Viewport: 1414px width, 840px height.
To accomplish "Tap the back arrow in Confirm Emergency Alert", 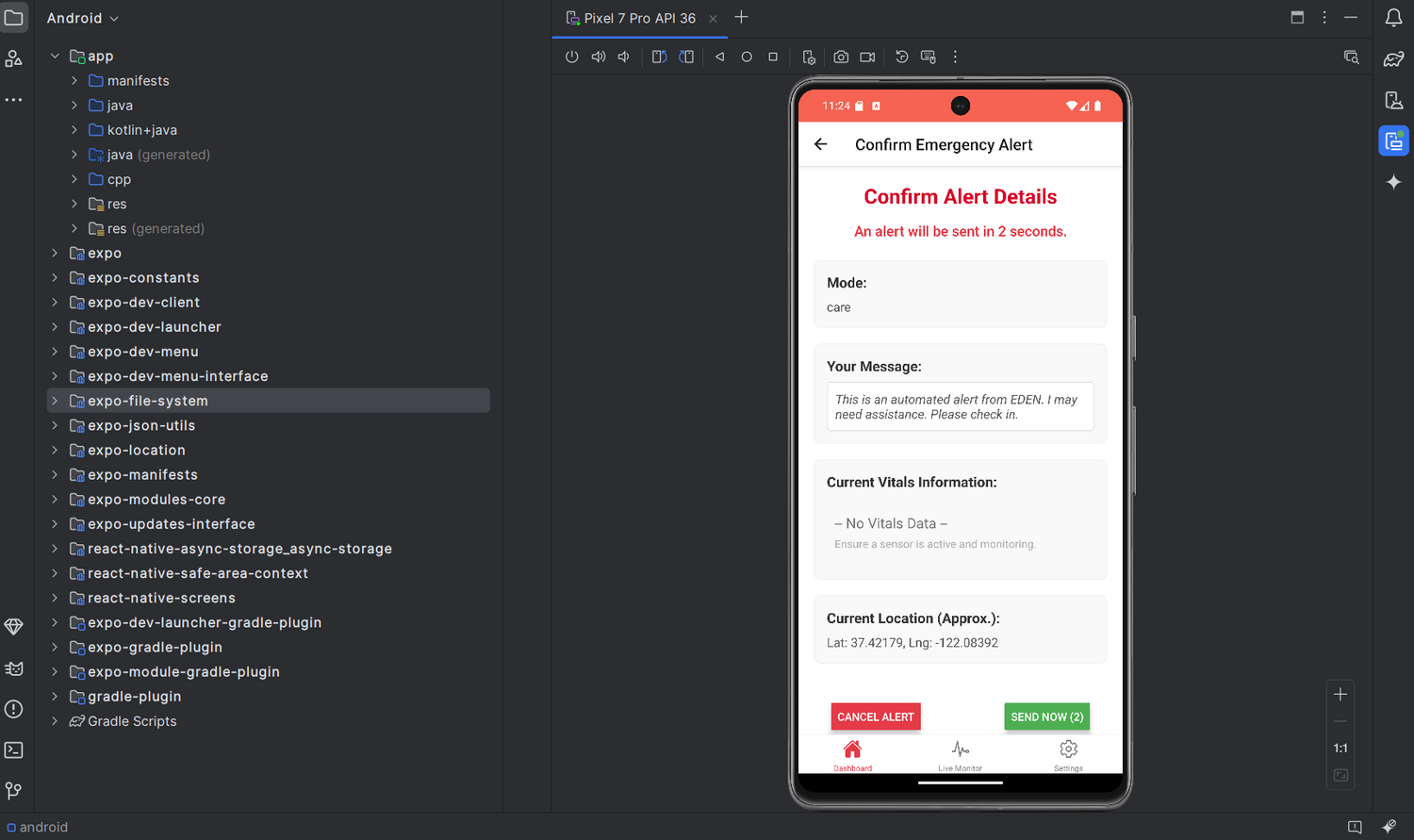I will click(x=821, y=144).
